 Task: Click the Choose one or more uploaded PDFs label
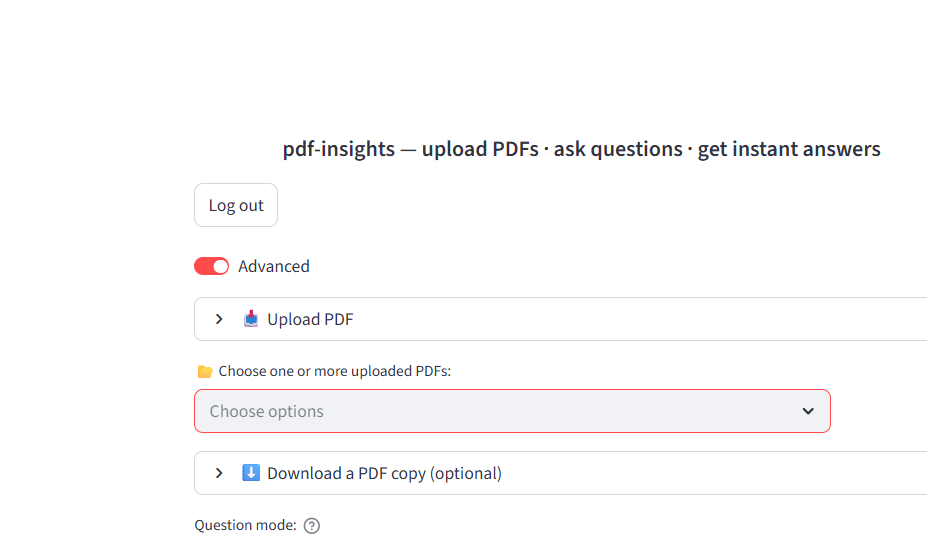coord(335,371)
